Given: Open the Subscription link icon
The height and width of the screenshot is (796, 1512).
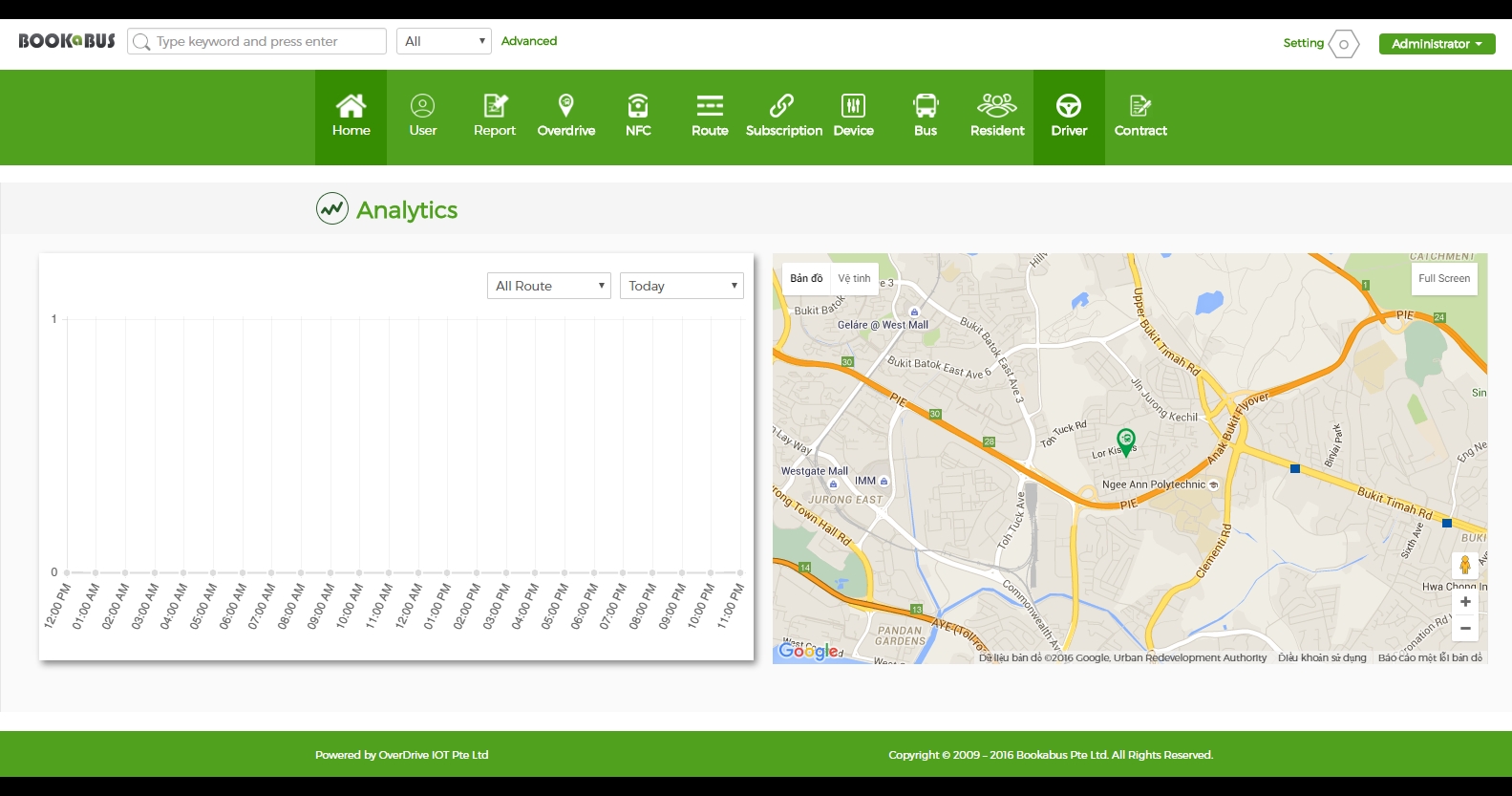Looking at the screenshot, I should pyautogui.click(x=782, y=105).
